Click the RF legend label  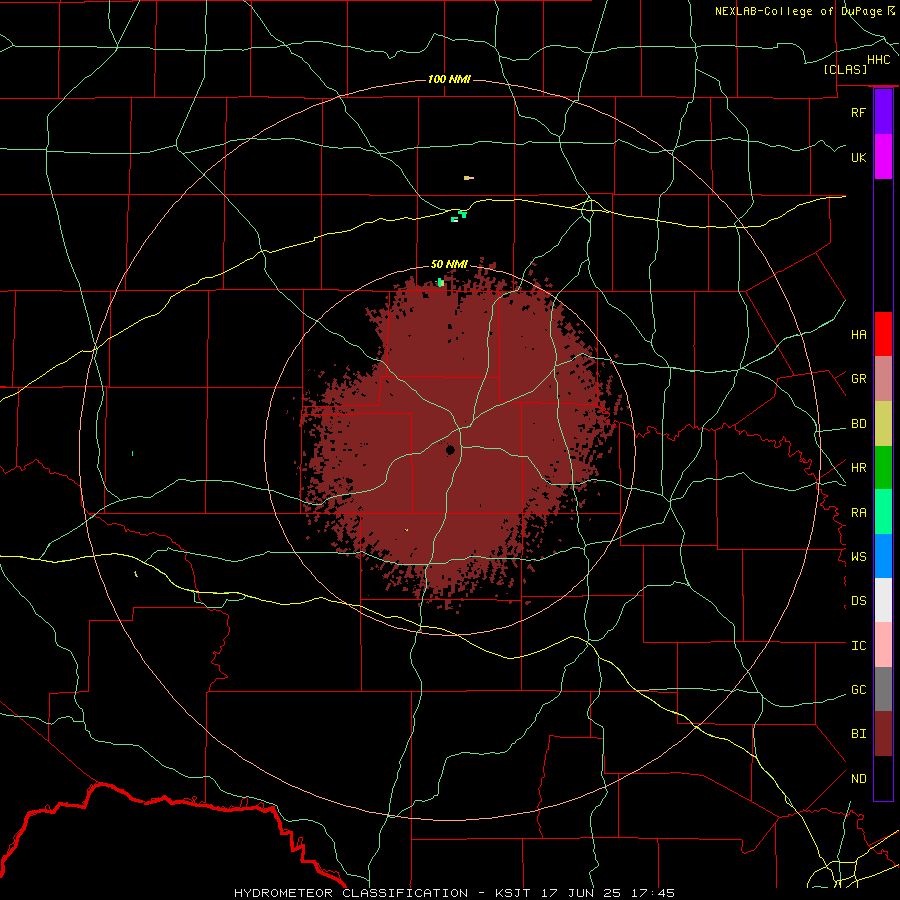tap(858, 112)
